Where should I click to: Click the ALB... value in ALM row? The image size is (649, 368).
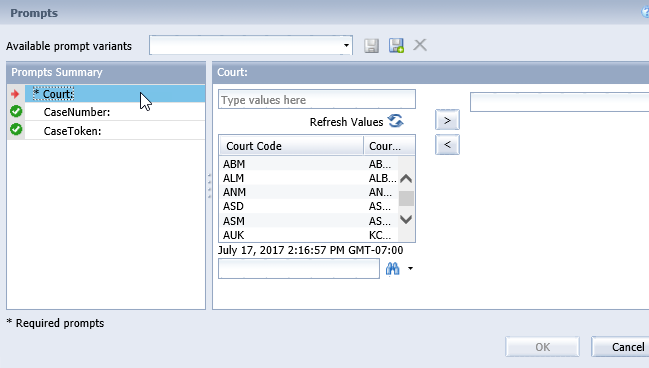coord(382,178)
